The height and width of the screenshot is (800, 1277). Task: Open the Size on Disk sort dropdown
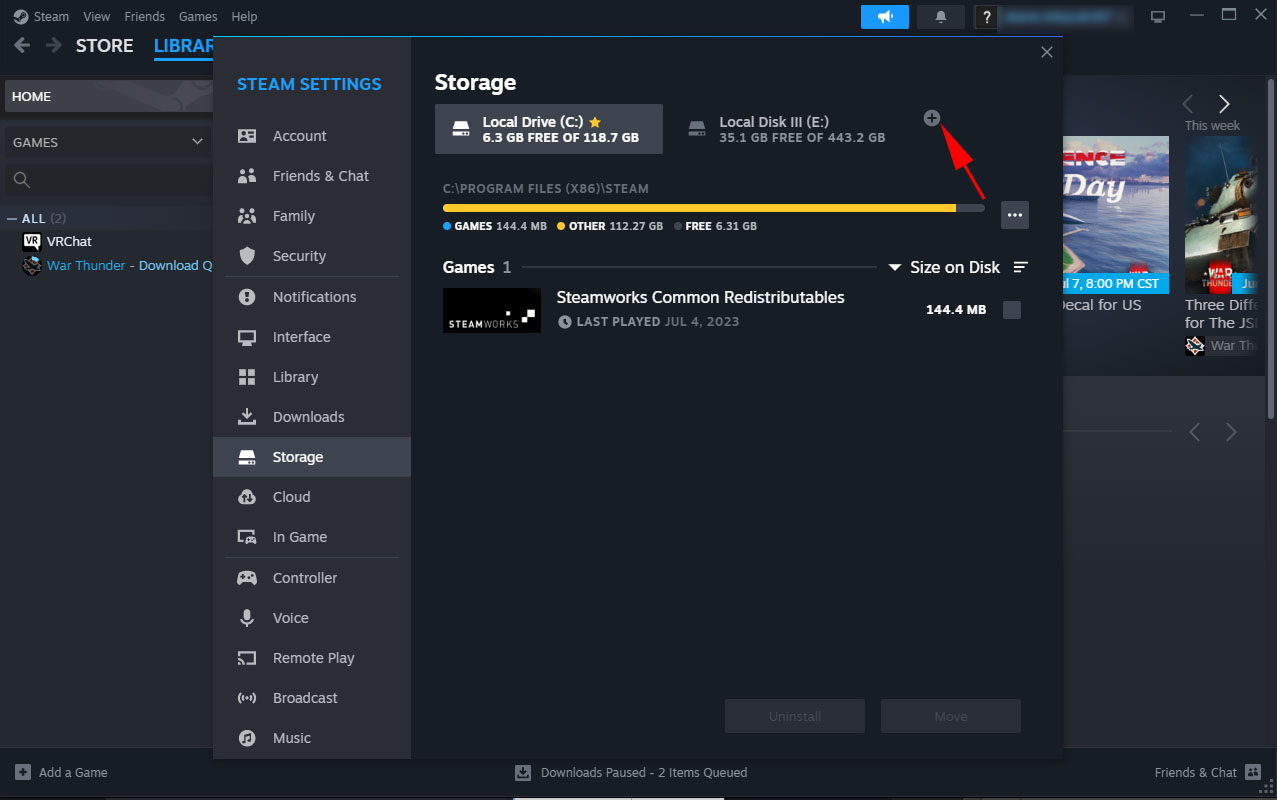coord(944,267)
